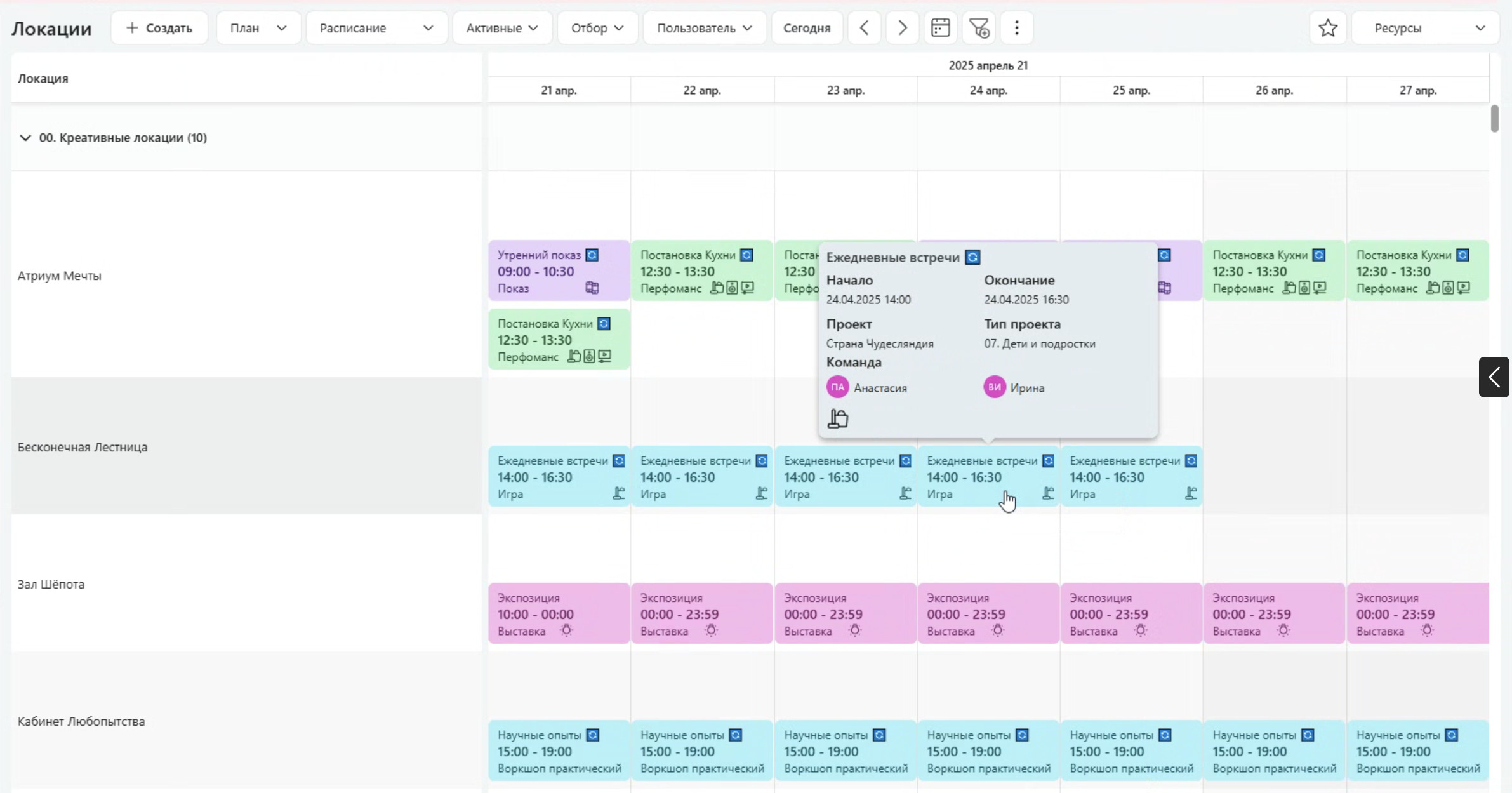Screen dimensions: 1512x793
Task: Click the sun icon on 21 апр. Экспозиция
Action: [566, 630]
